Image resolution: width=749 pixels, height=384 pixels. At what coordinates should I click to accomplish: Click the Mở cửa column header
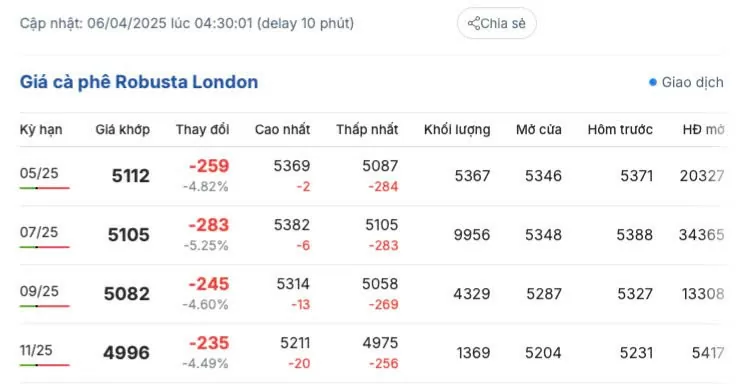[539, 129]
